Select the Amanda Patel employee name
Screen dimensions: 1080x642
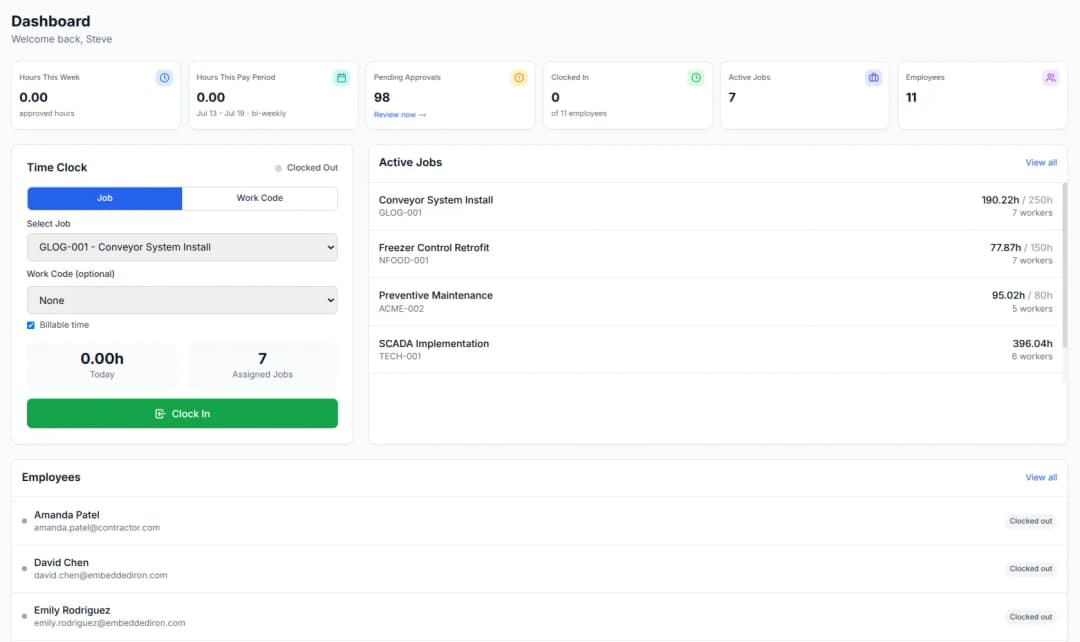click(67, 515)
